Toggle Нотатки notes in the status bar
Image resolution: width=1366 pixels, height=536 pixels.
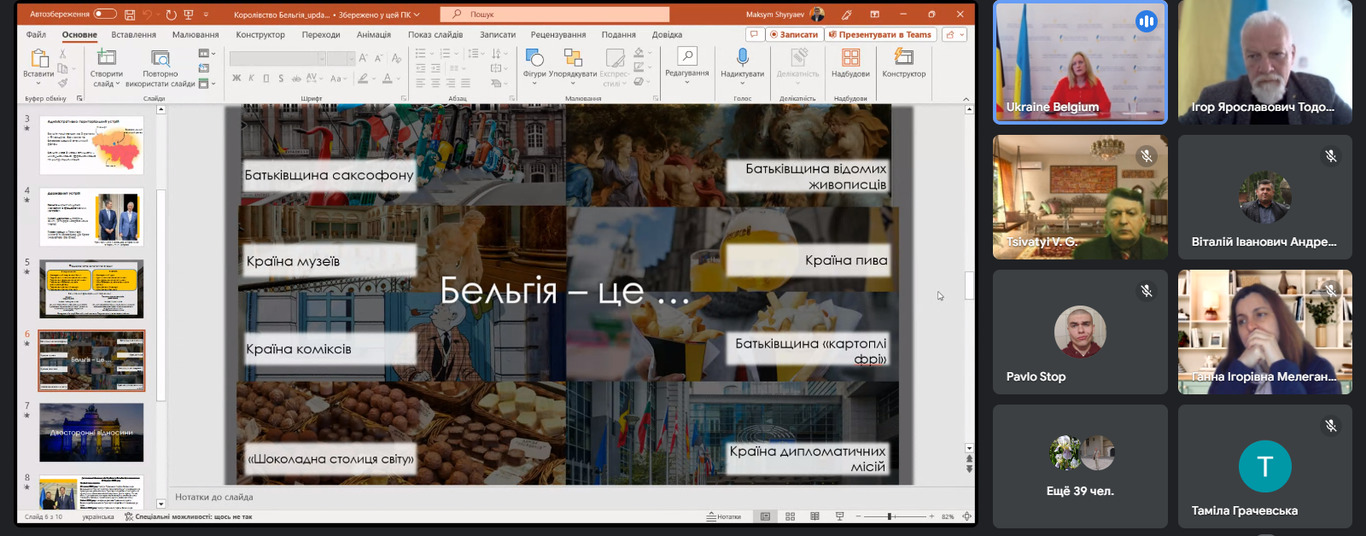tap(724, 517)
